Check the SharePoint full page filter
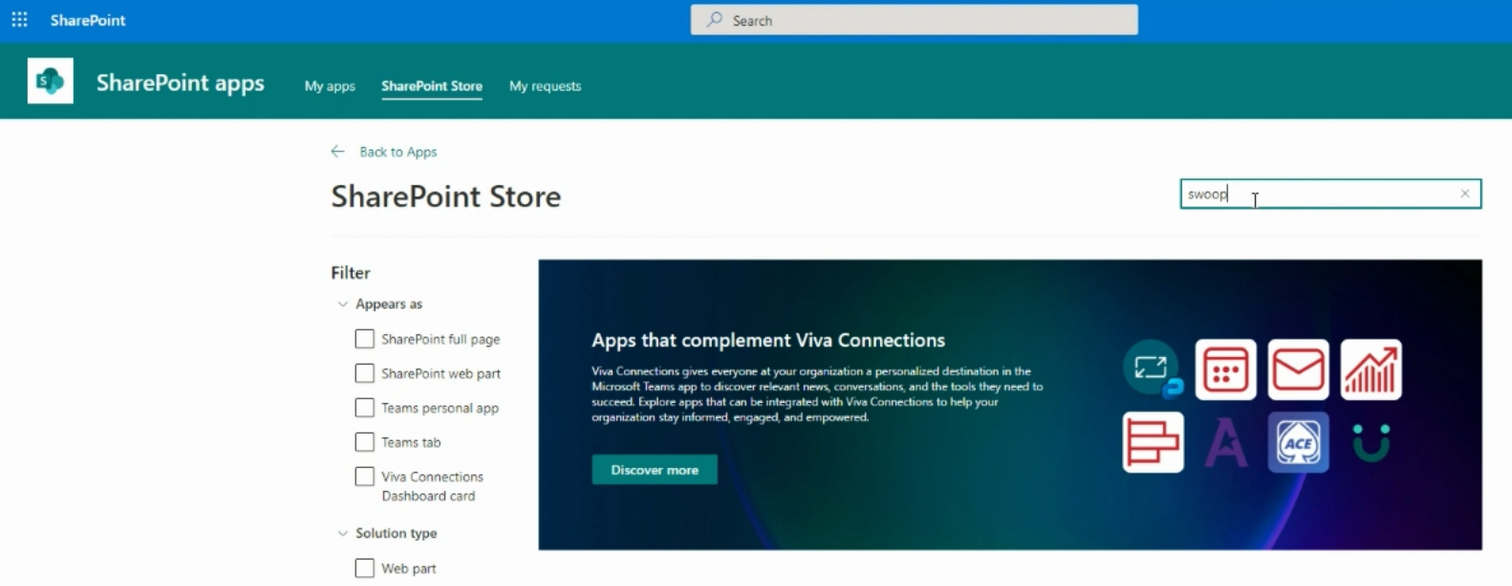1512x586 pixels. click(365, 339)
